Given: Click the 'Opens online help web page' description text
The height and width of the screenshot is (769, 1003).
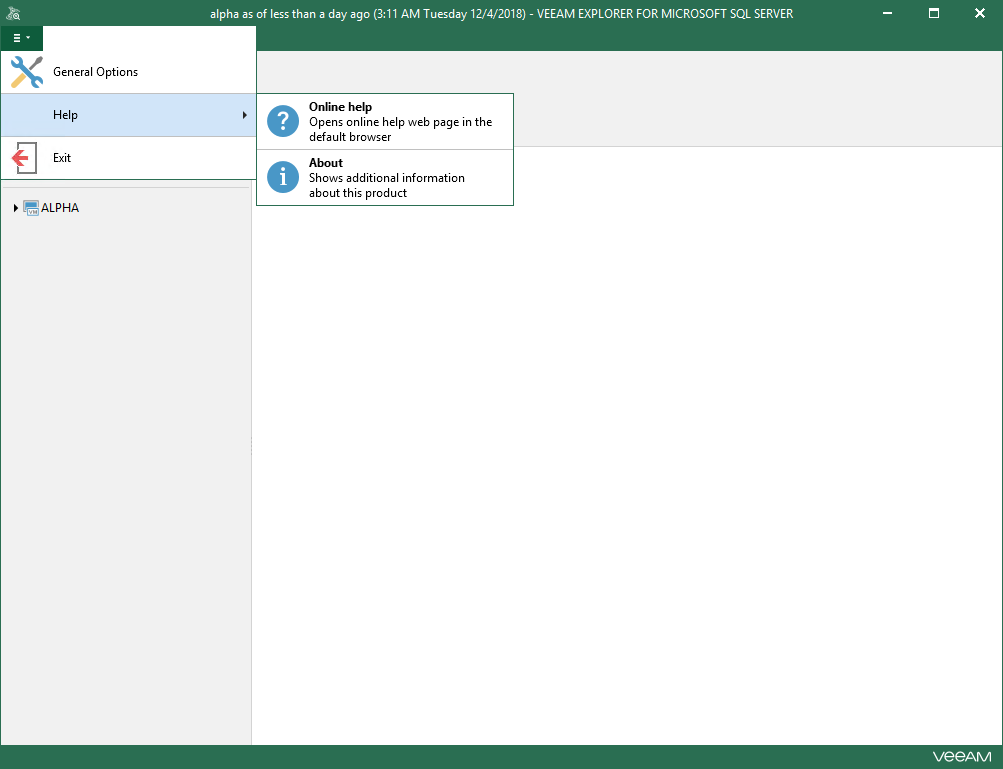Looking at the screenshot, I should (x=400, y=129).
